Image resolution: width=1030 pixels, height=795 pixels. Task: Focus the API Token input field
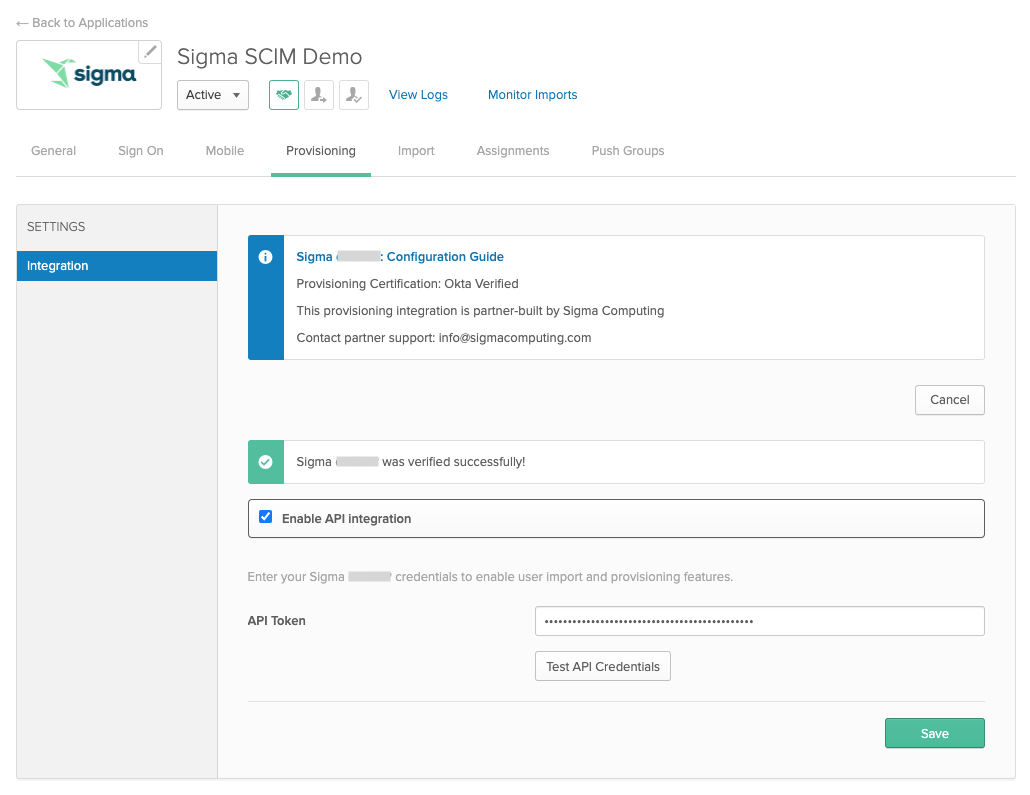(759, 622)
